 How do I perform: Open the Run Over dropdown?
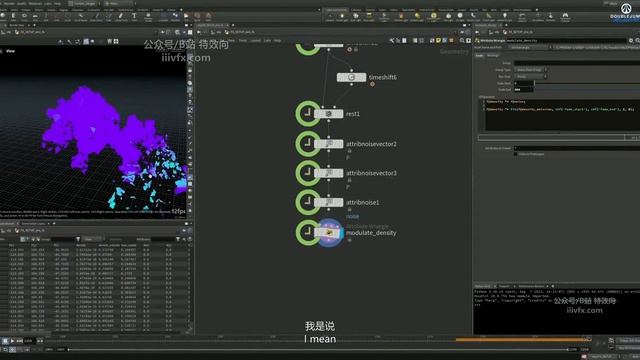531,76
